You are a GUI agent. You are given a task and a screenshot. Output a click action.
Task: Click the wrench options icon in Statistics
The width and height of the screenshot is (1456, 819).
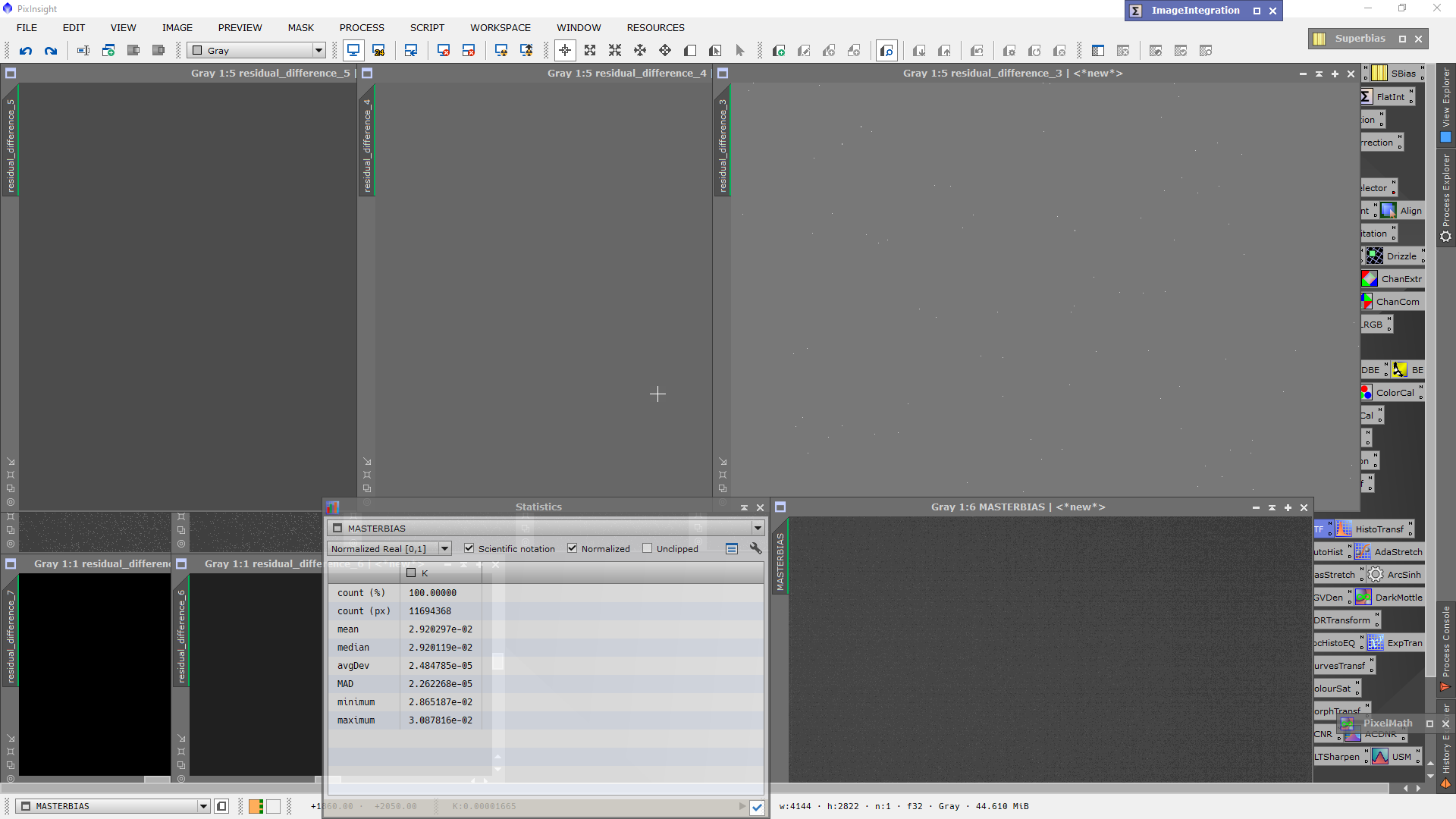coord(755,548)
